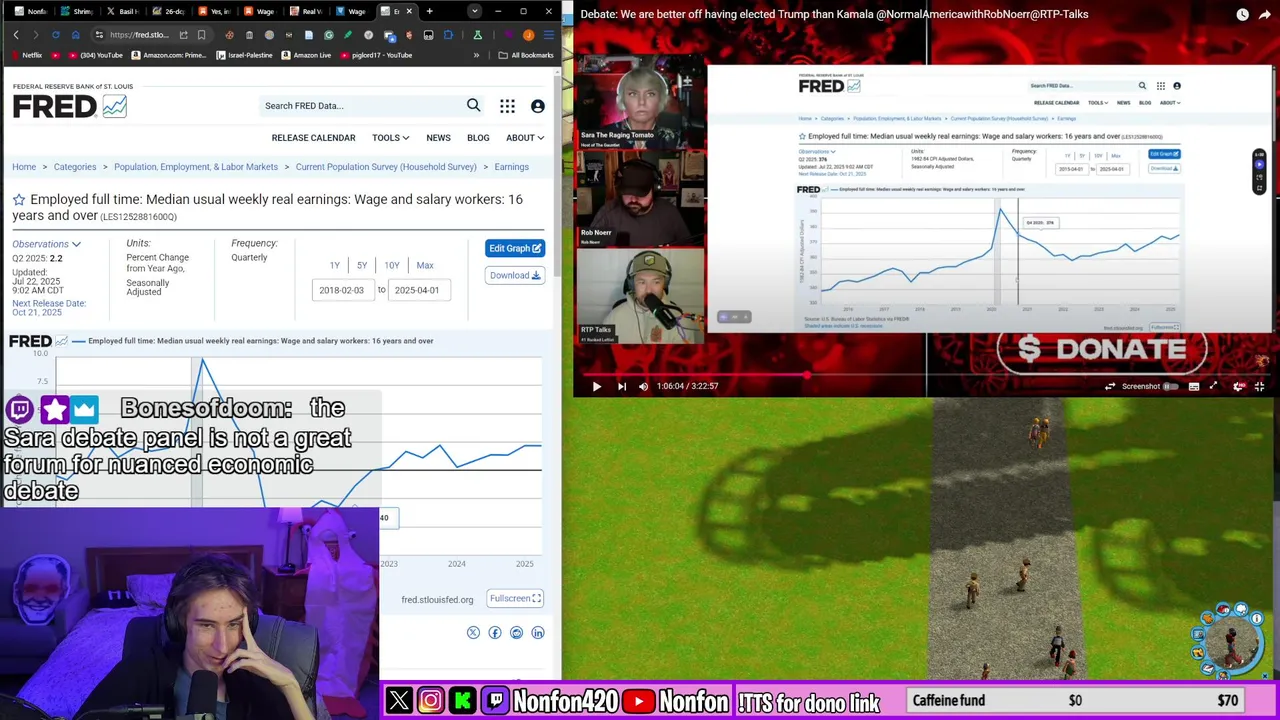Viewport: 1280px width, 720px height.
Task: Select the 10Y date range
Action: pos(392,265)
